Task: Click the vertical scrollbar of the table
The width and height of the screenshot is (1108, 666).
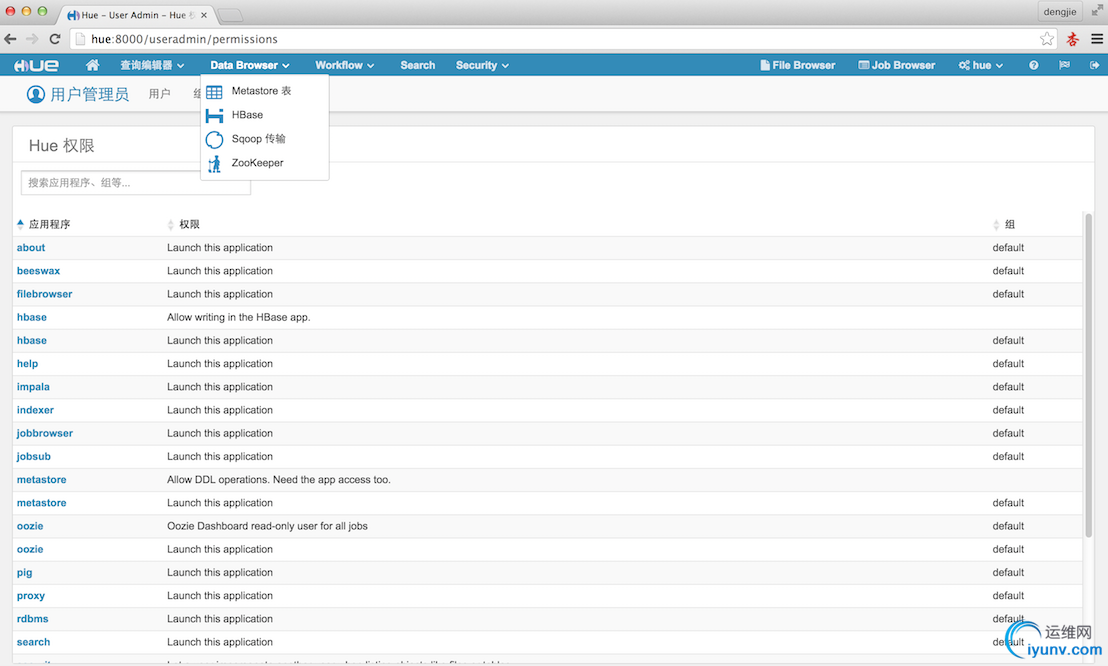Action: (1088, 375)
